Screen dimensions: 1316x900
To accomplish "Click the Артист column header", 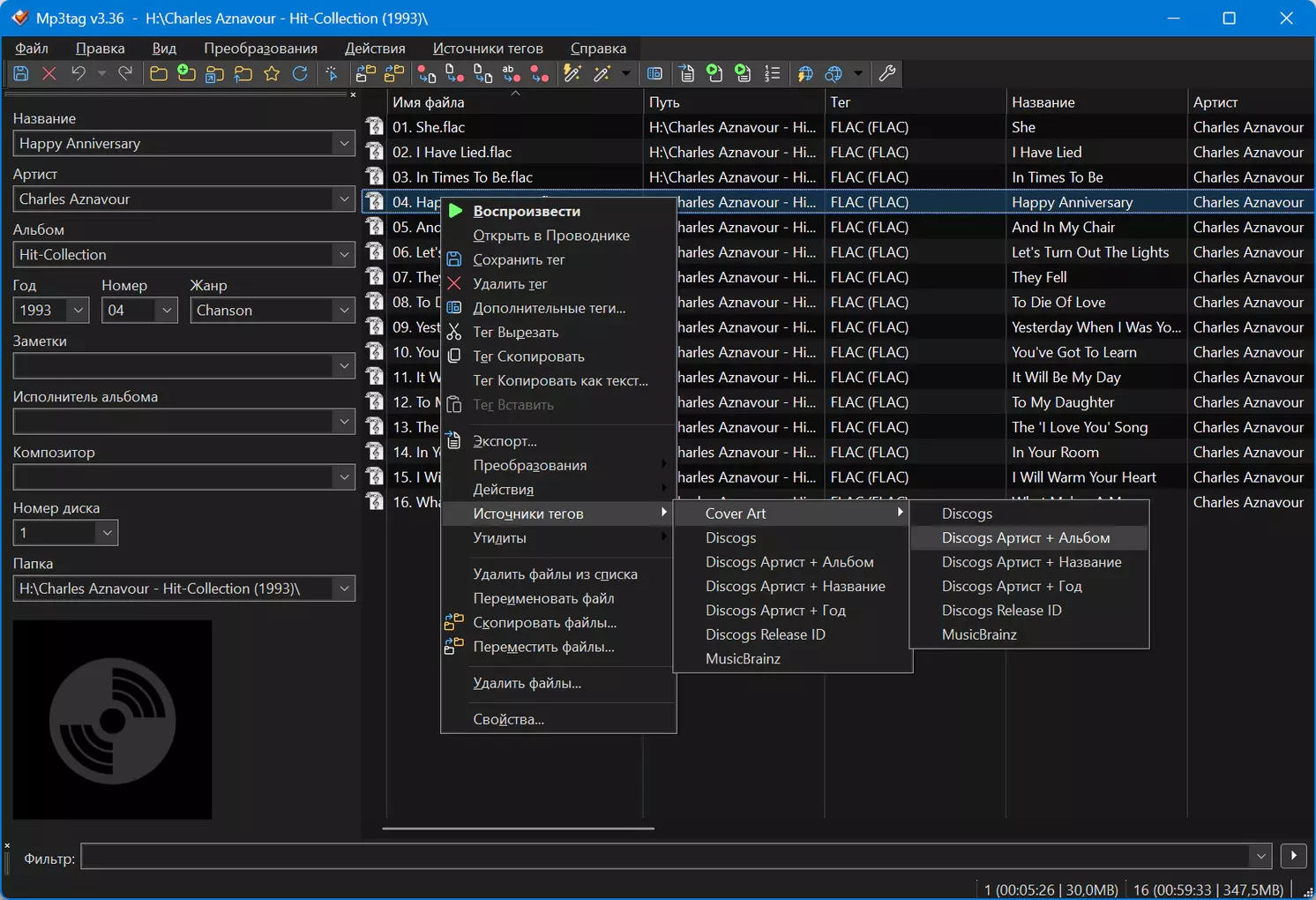I will tap(1252, 102).
